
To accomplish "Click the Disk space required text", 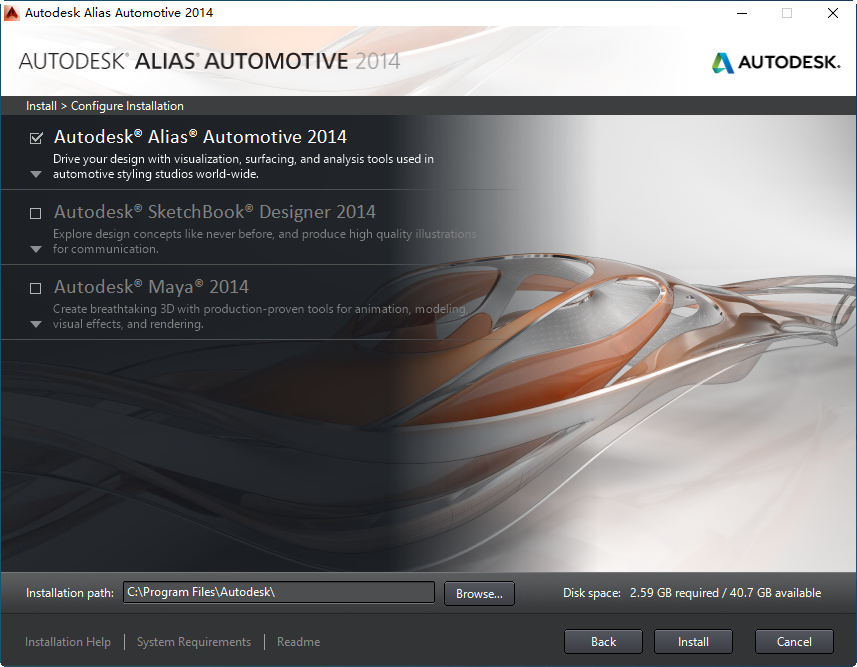I will (692, 593).
